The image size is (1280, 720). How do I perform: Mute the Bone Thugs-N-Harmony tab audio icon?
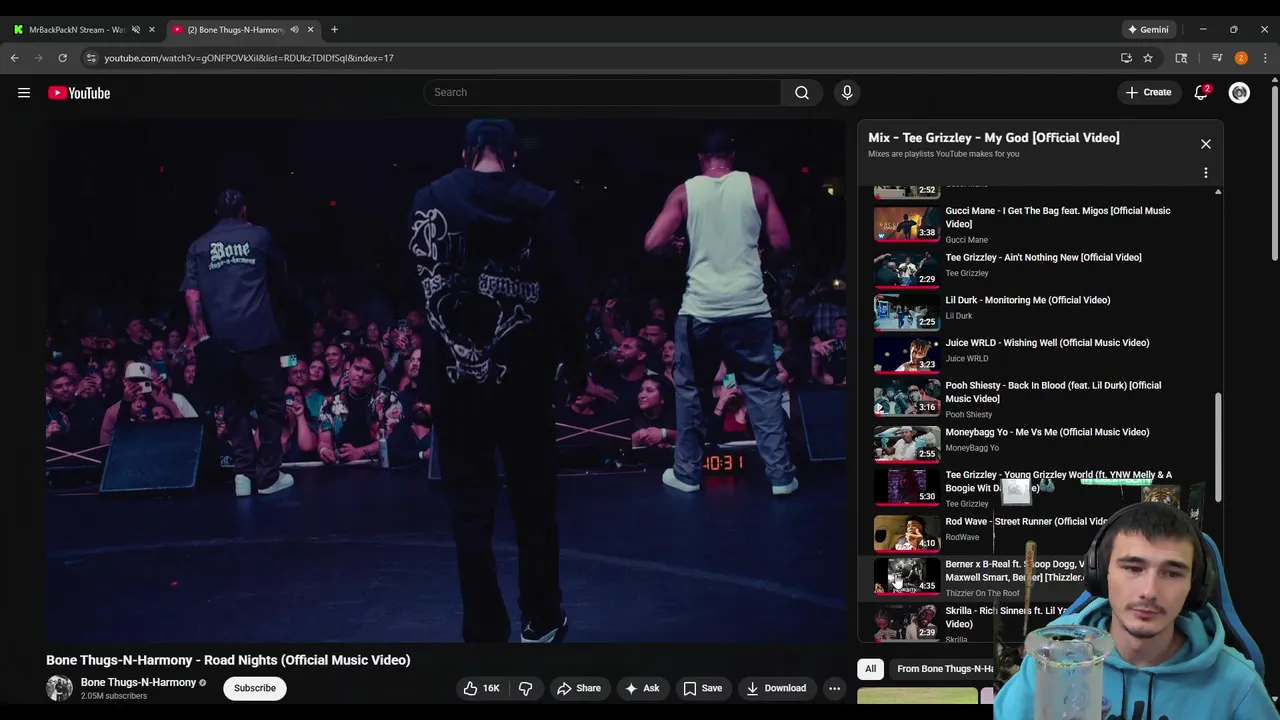[294, 29]
